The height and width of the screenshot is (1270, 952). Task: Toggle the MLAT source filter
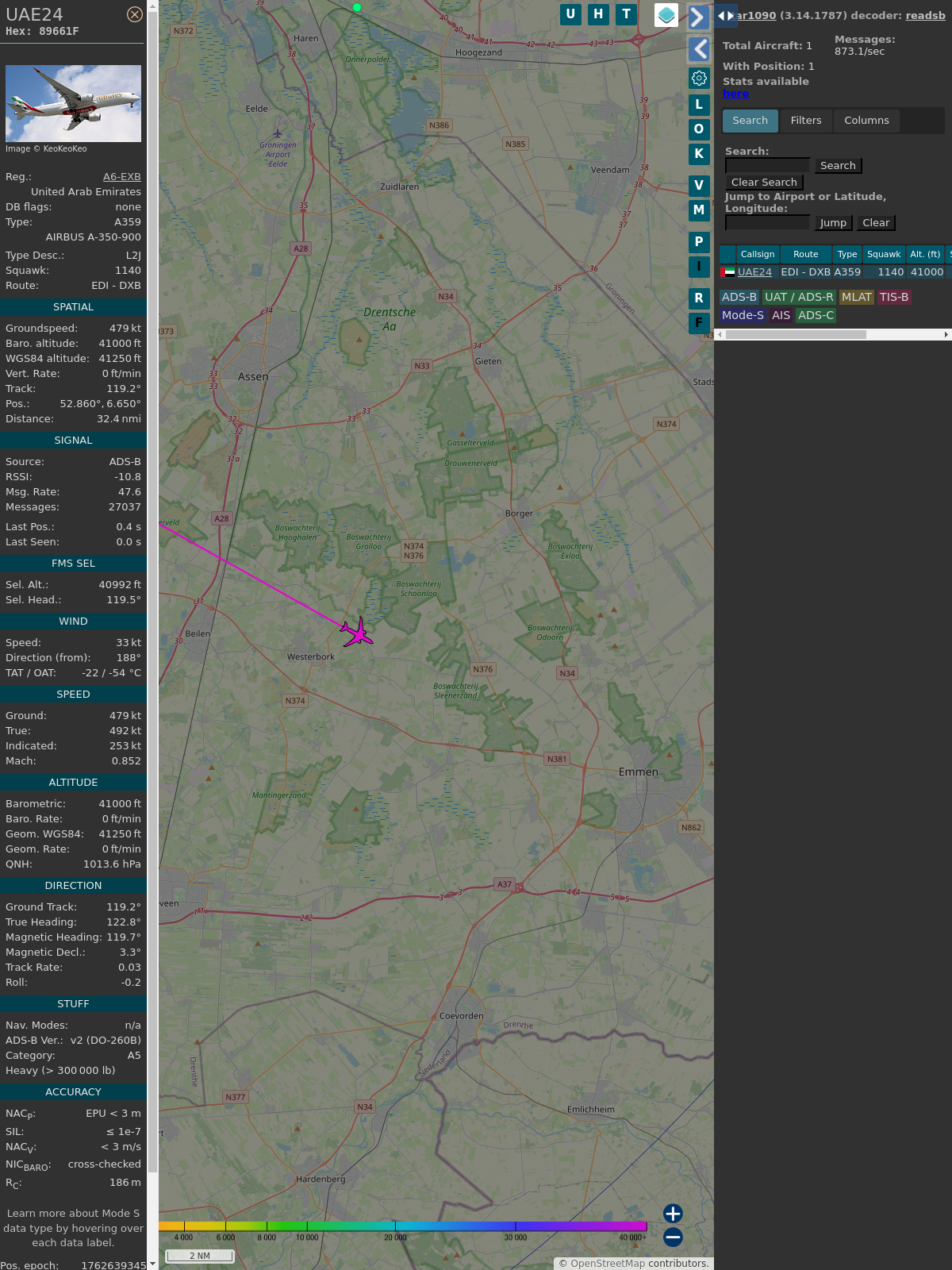[x=856, y=297]
